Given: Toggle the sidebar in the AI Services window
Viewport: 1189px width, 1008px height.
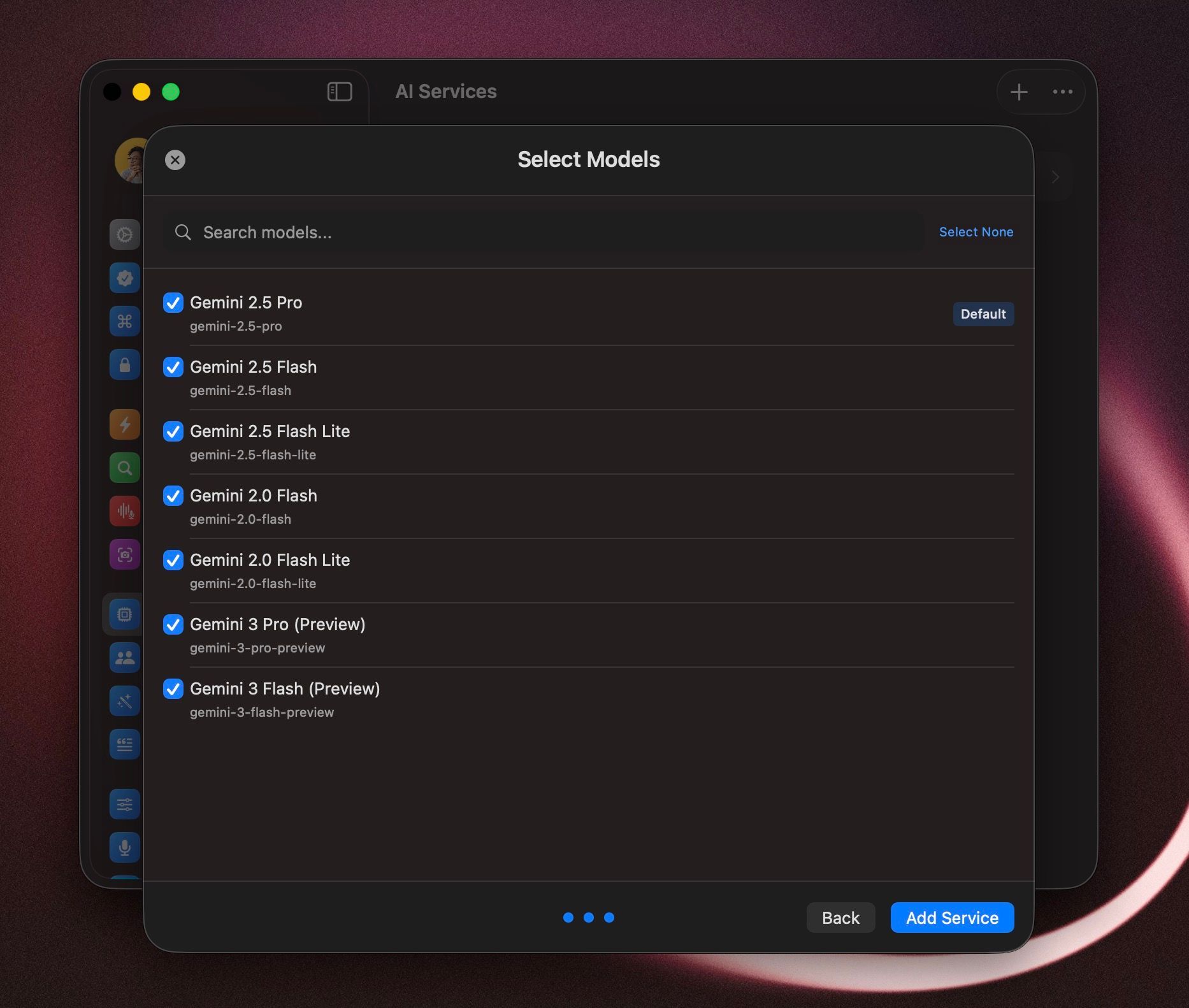Looking at the screenshot, I should pos(340,92).
